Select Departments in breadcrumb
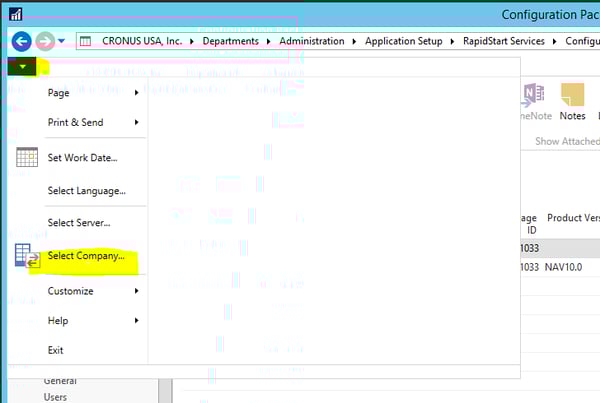Viewport: 600px width, 403px height. [x=230, y=41]
